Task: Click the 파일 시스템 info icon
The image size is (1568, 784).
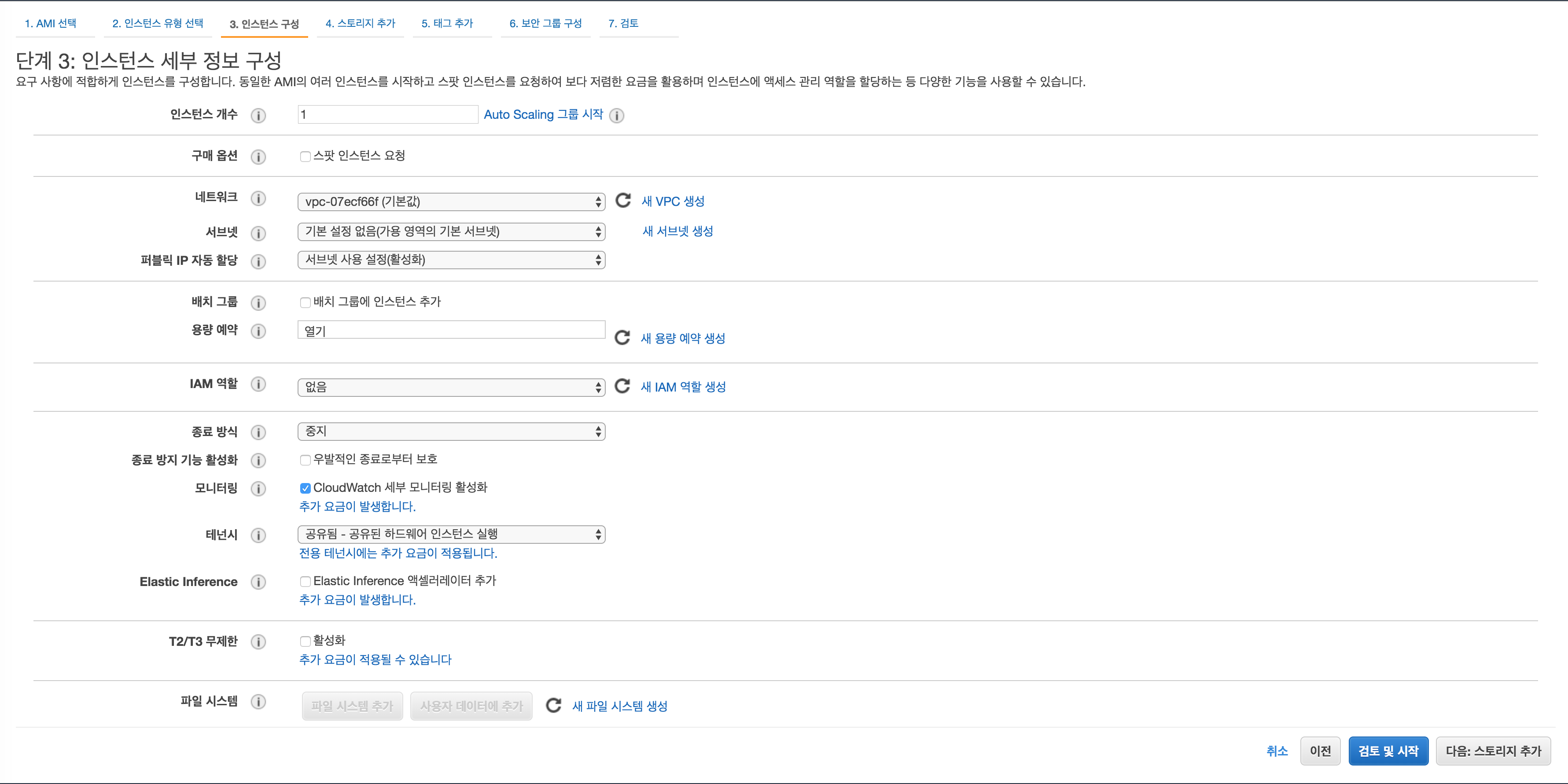Action: [x=258, y=702]
